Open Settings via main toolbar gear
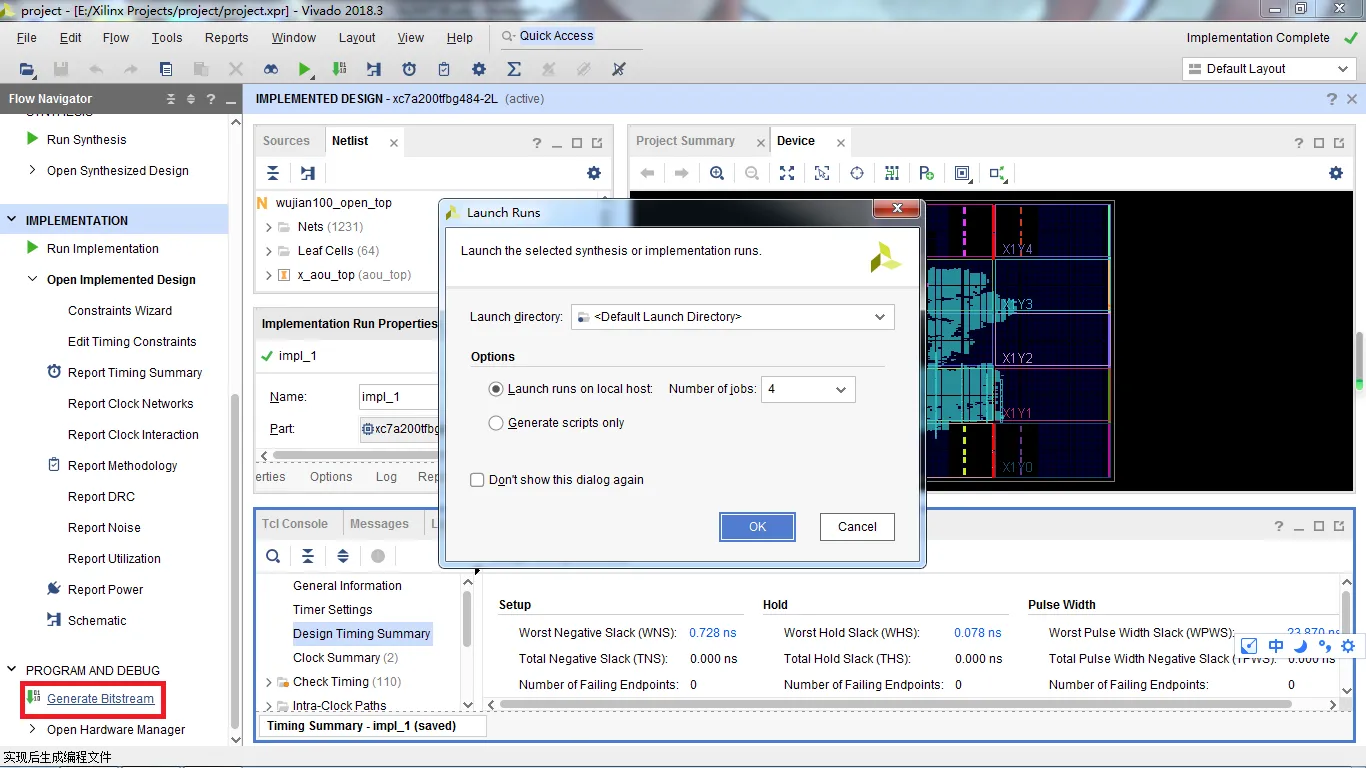 479,69
